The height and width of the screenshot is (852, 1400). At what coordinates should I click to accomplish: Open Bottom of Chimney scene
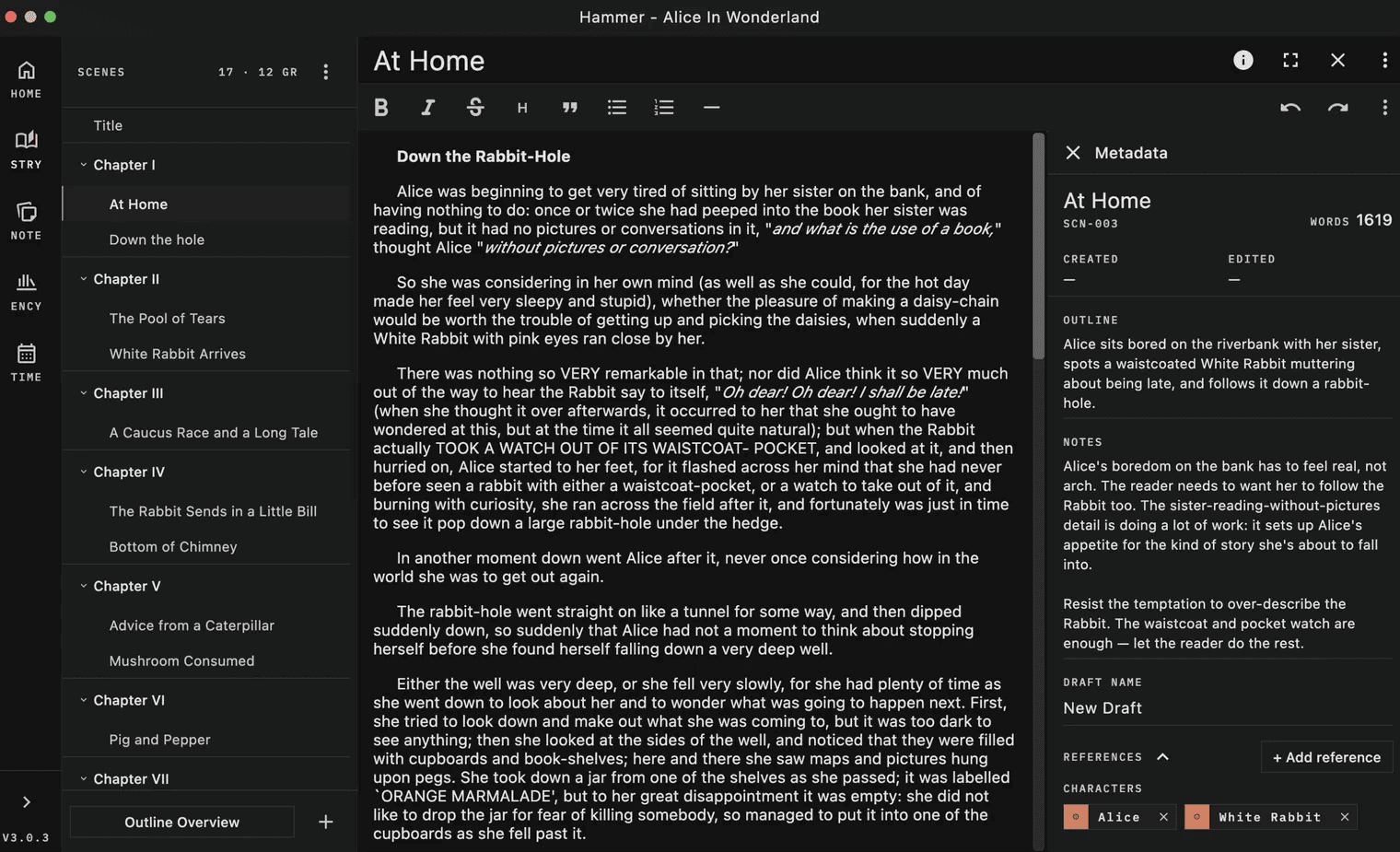[x=207, y=547]
